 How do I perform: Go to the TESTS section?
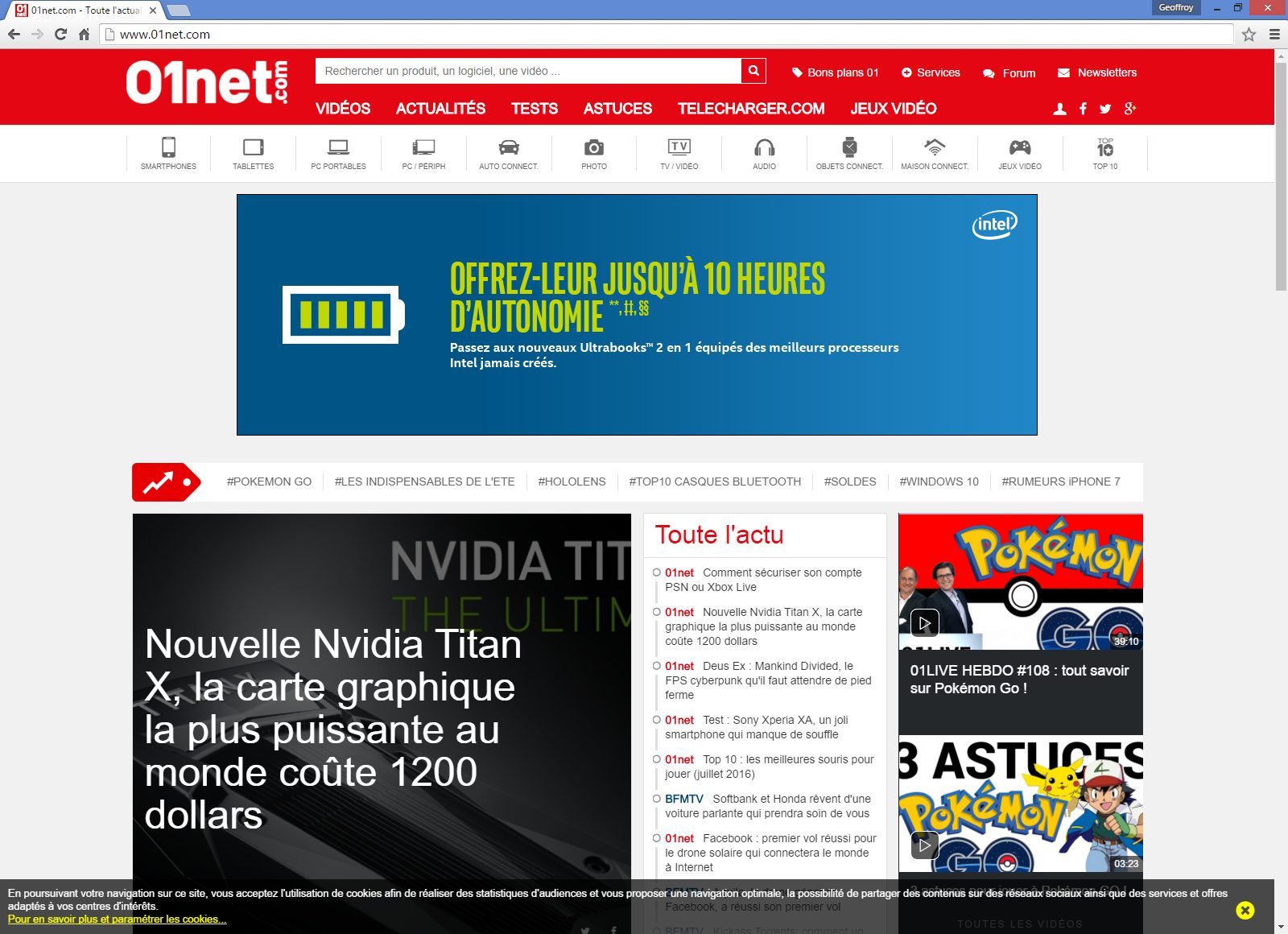[535, 109]
